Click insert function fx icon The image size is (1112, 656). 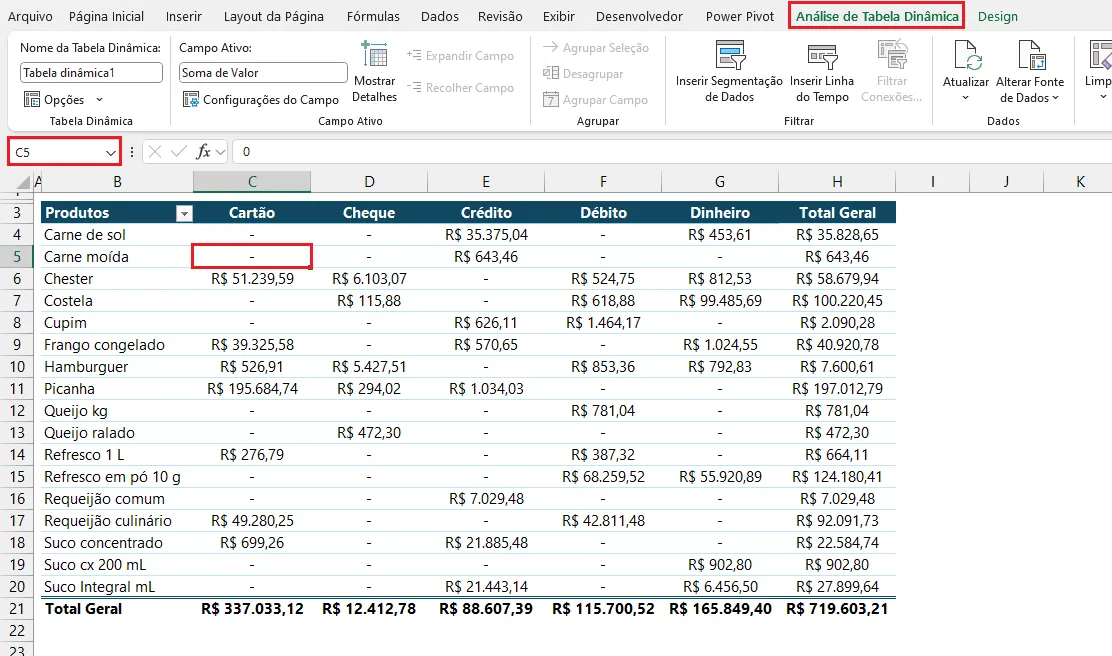[203, 151]
